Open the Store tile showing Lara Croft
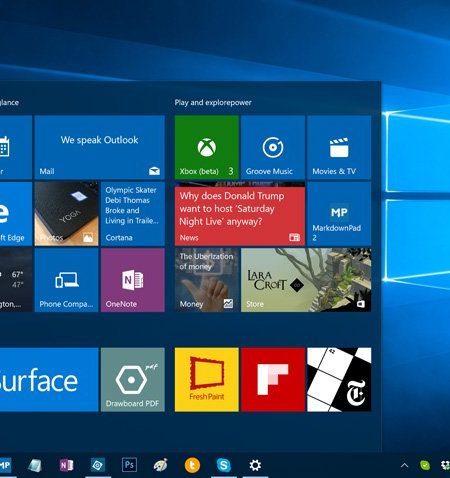Screen dimensions: 450x478 click(x=306, y=280)
